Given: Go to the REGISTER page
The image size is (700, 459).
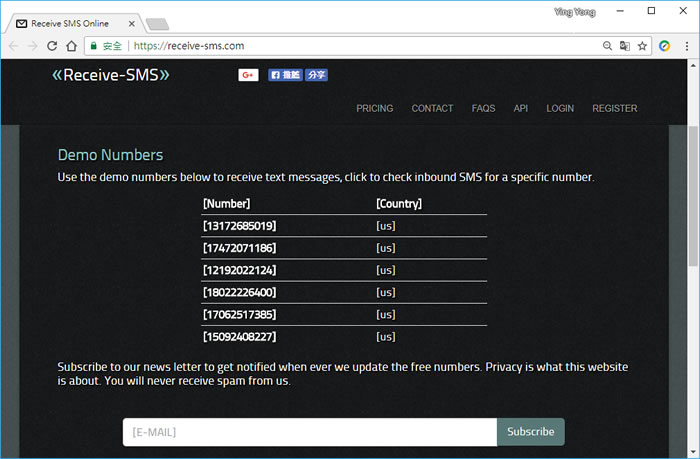Looking at the screenshot, I should pyautogui.click(x=614, y=108).
